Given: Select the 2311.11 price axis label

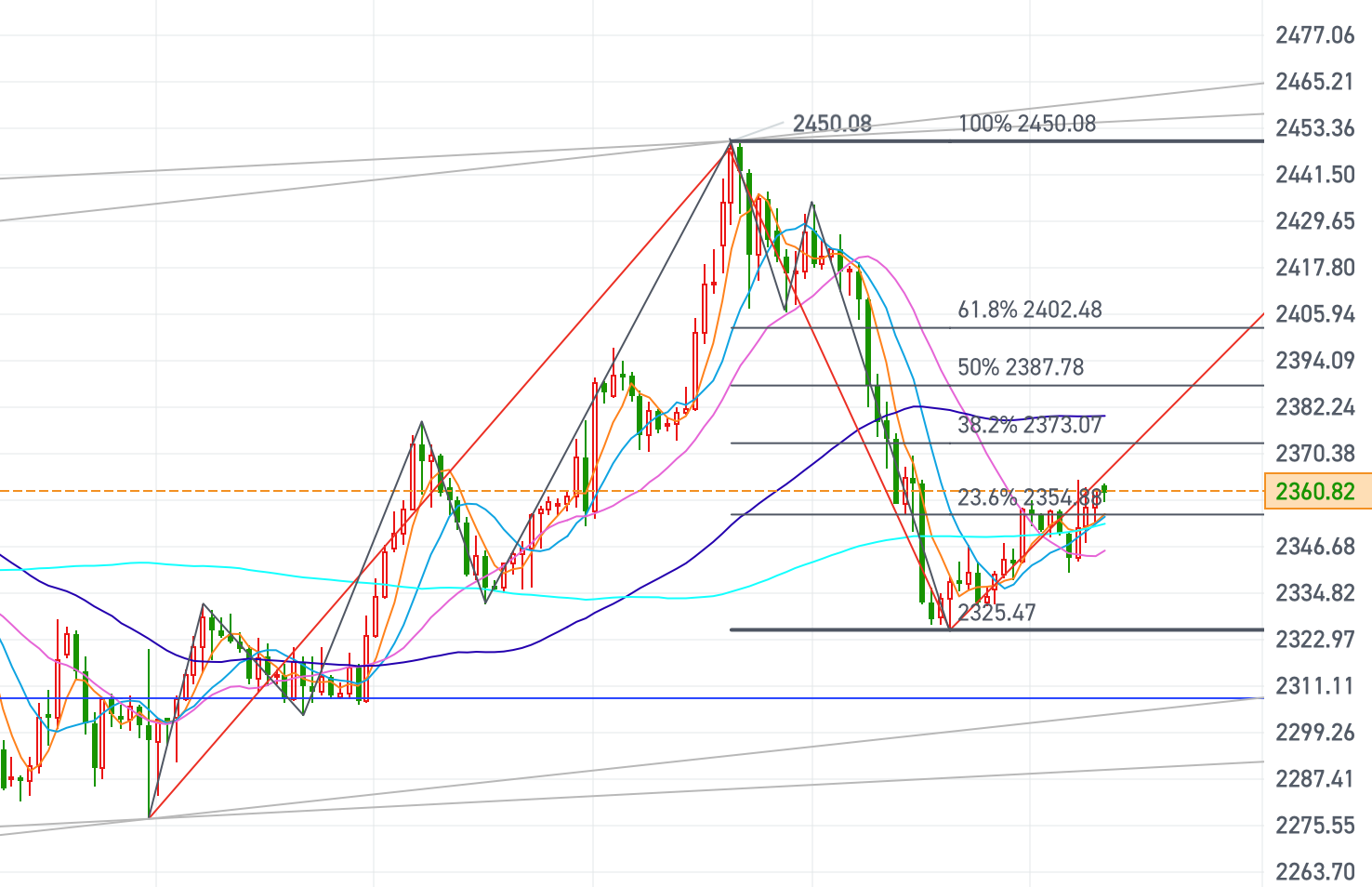Looking at the screenshot, I should (1315, 686).
